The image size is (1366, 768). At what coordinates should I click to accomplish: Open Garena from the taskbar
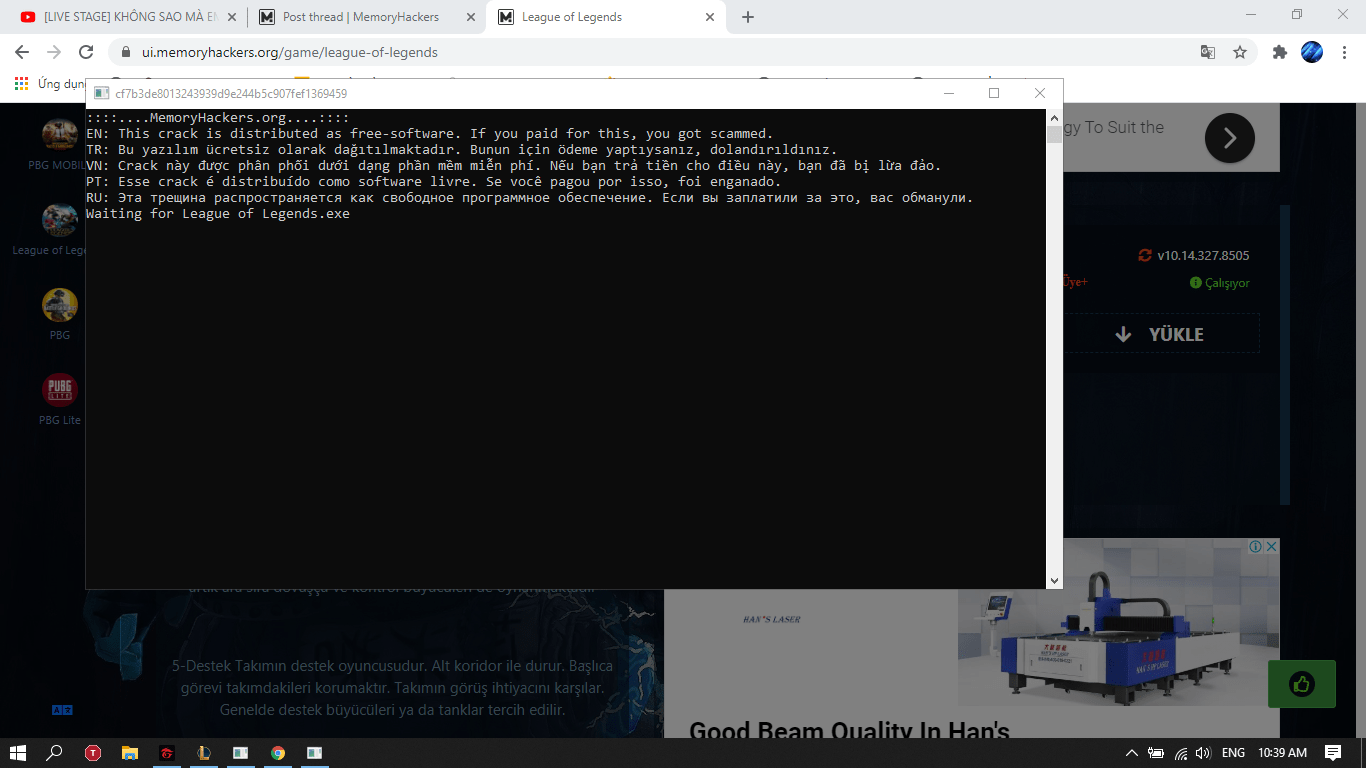[167, 753]
